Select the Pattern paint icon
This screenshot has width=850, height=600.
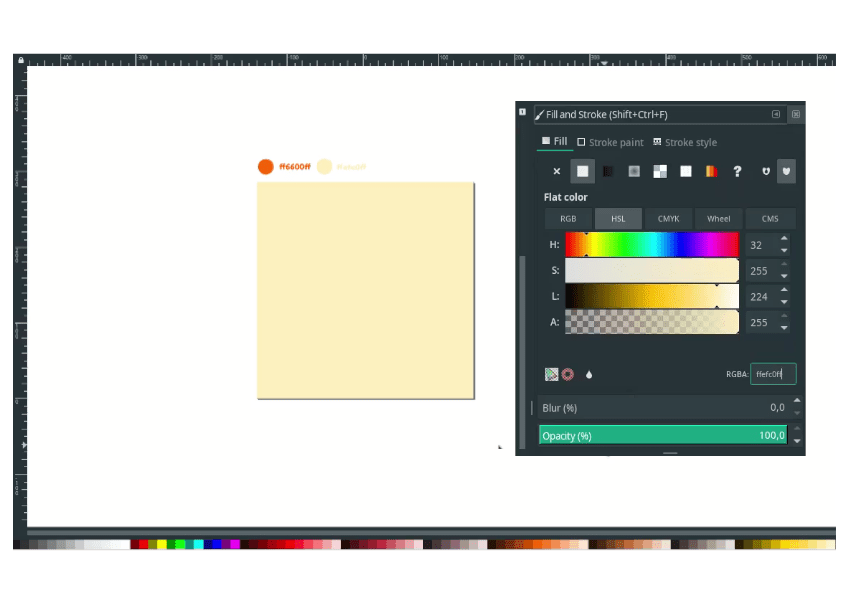click(x=686, y=171)
